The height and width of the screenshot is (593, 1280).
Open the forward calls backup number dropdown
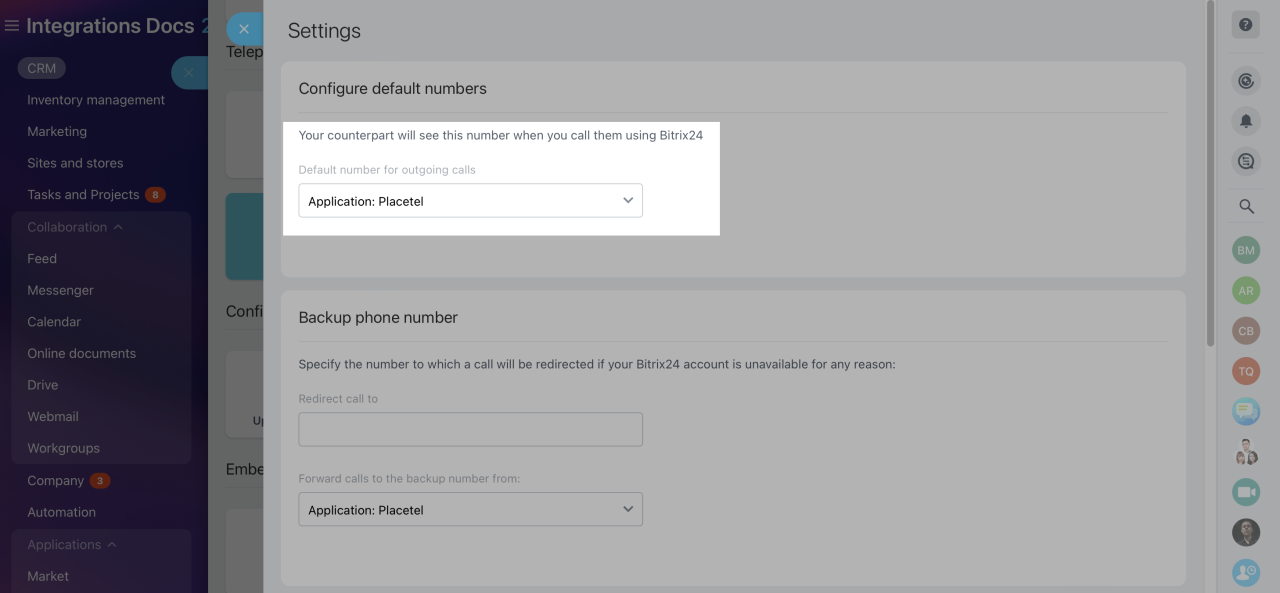coord(470,509)
